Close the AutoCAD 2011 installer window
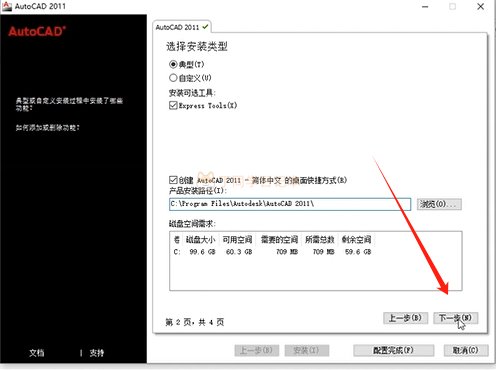The height and width of the screenshot is (370, 496). point(480,6)
